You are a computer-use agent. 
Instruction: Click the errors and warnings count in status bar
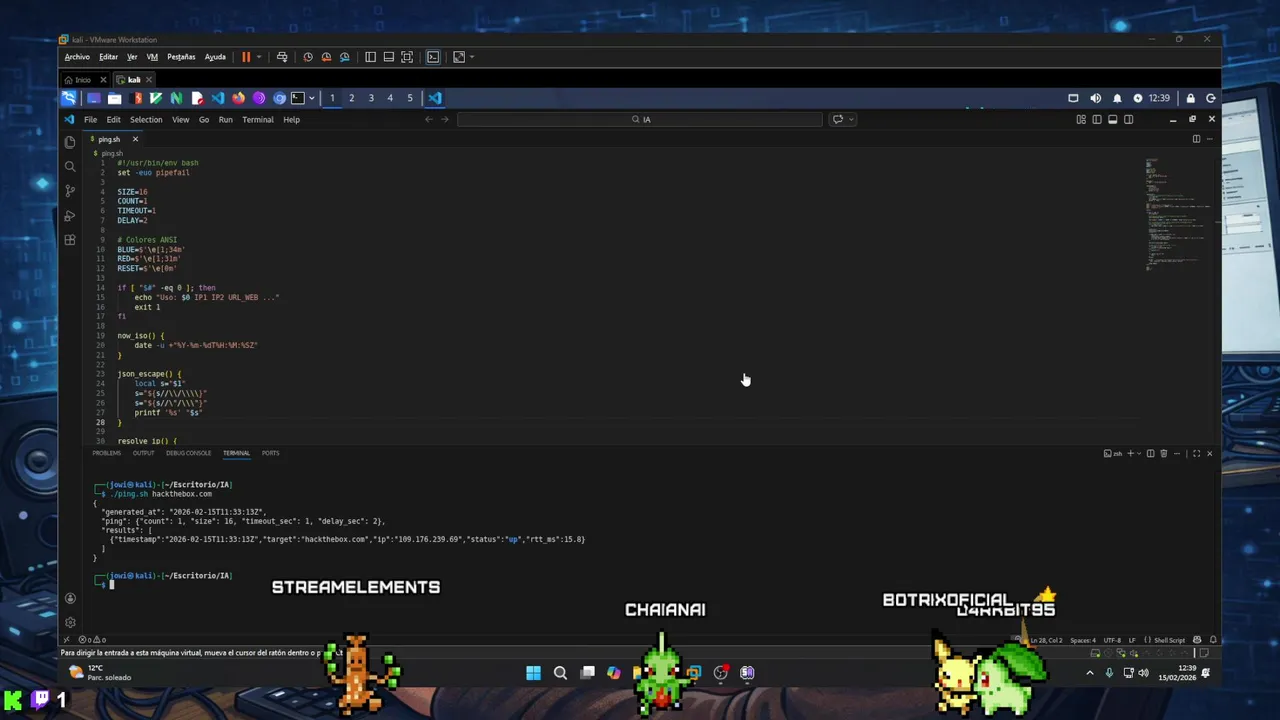pyautogui.click(x=92, y=640)
